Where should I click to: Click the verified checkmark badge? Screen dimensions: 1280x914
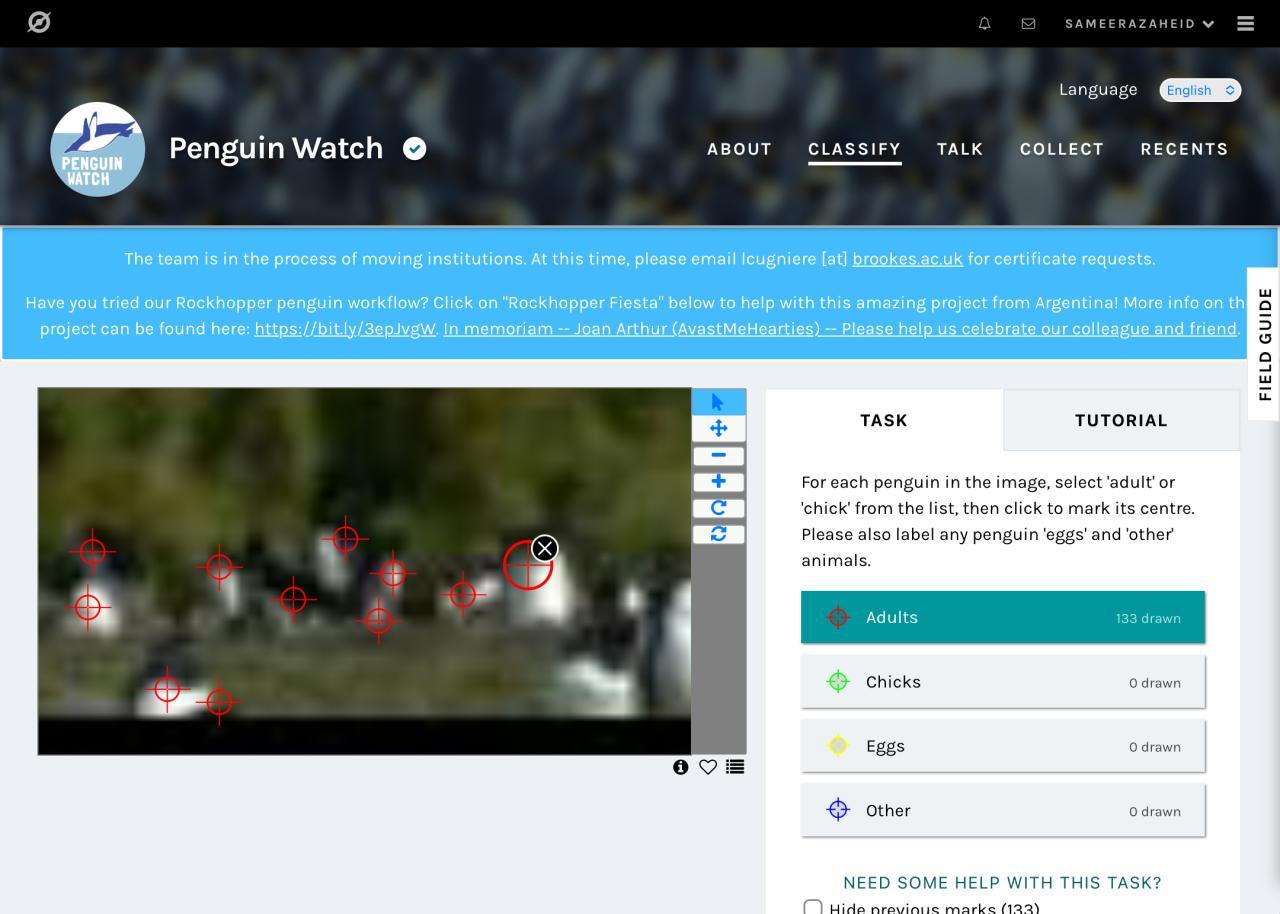pyautogui.click(x=414, y=148)
